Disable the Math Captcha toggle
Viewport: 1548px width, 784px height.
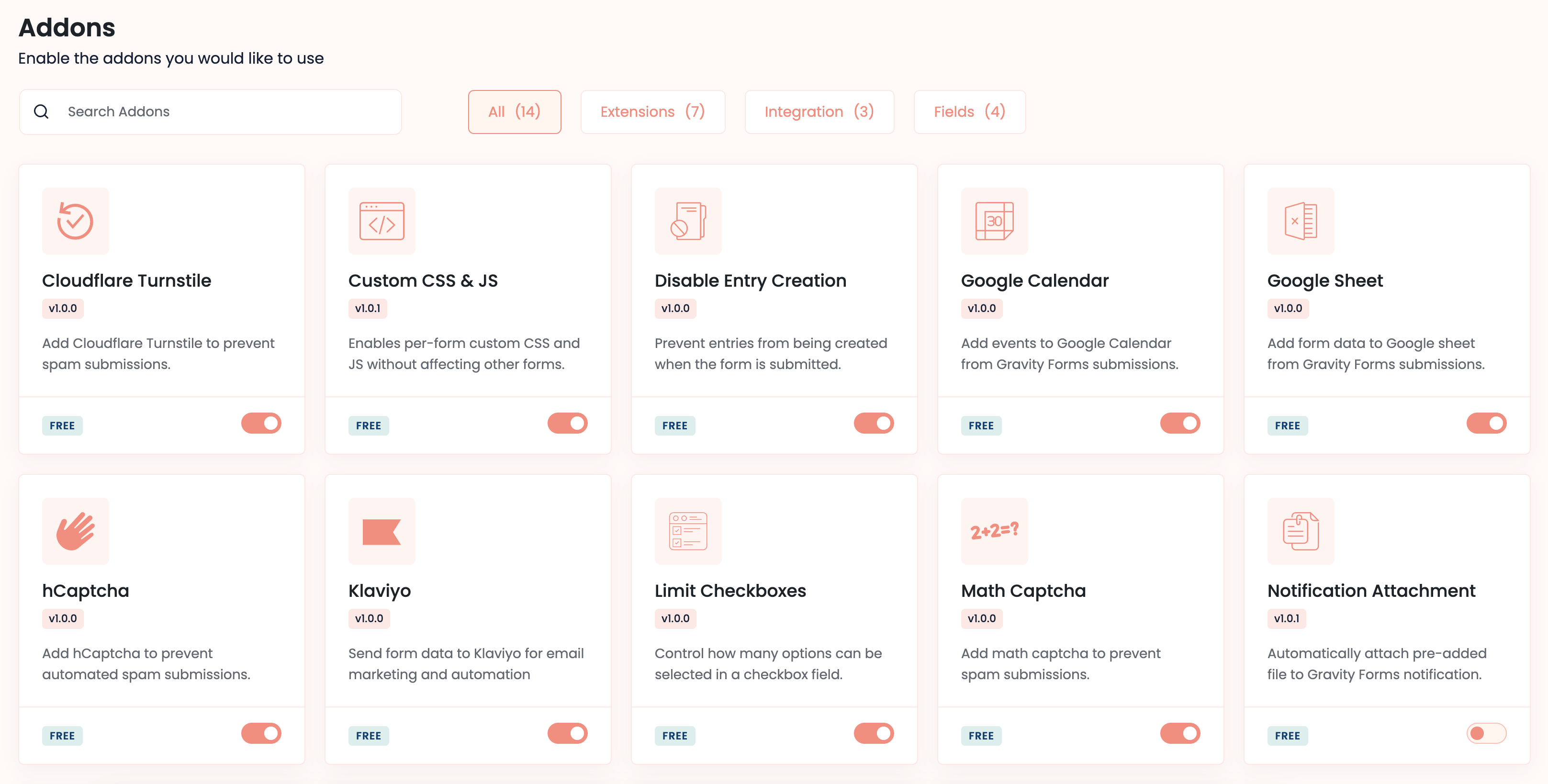(x=1179, y=734)
